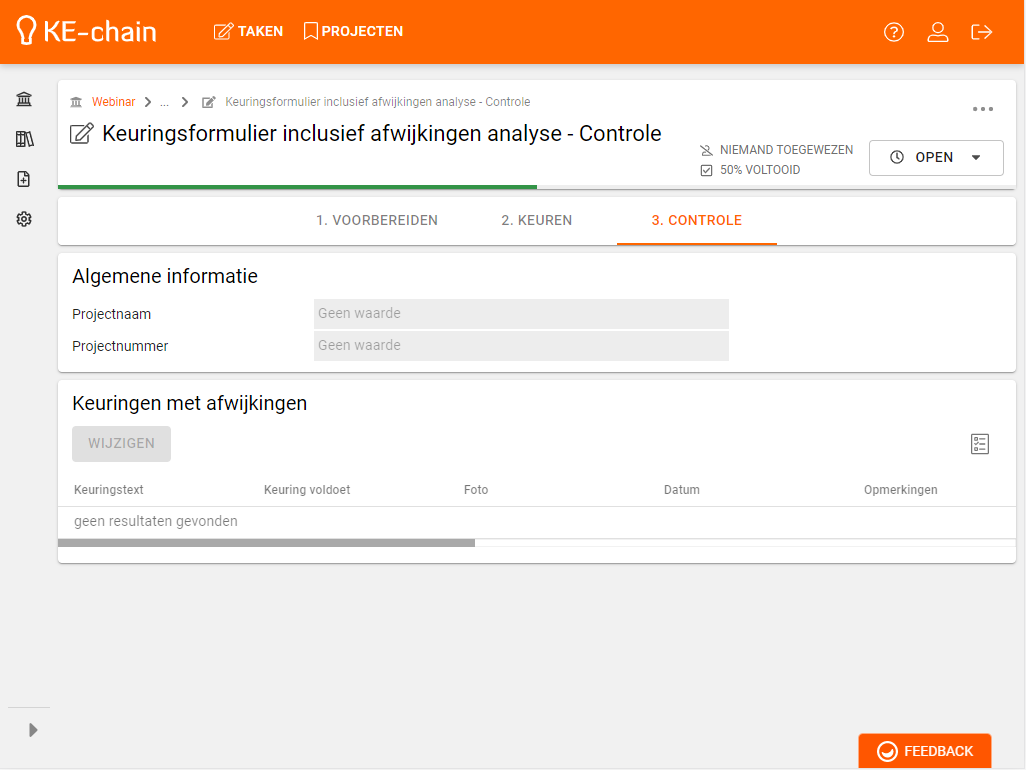Screen dimensions: 1026x770
Task: Click the KE-chain lightbulb logo
Action: click(x=27, y=31)
